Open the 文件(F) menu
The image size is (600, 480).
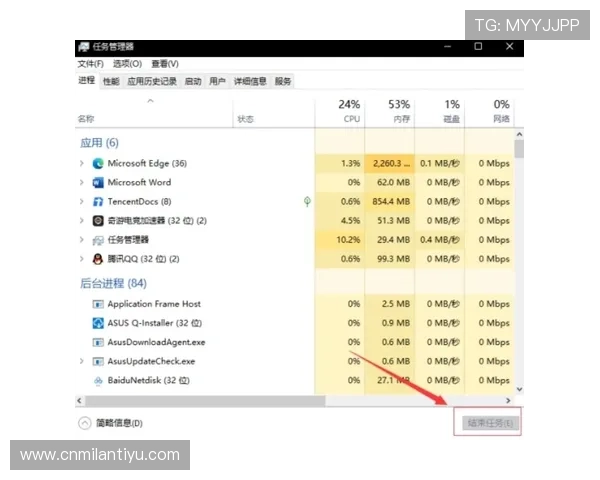coord(91,64)
